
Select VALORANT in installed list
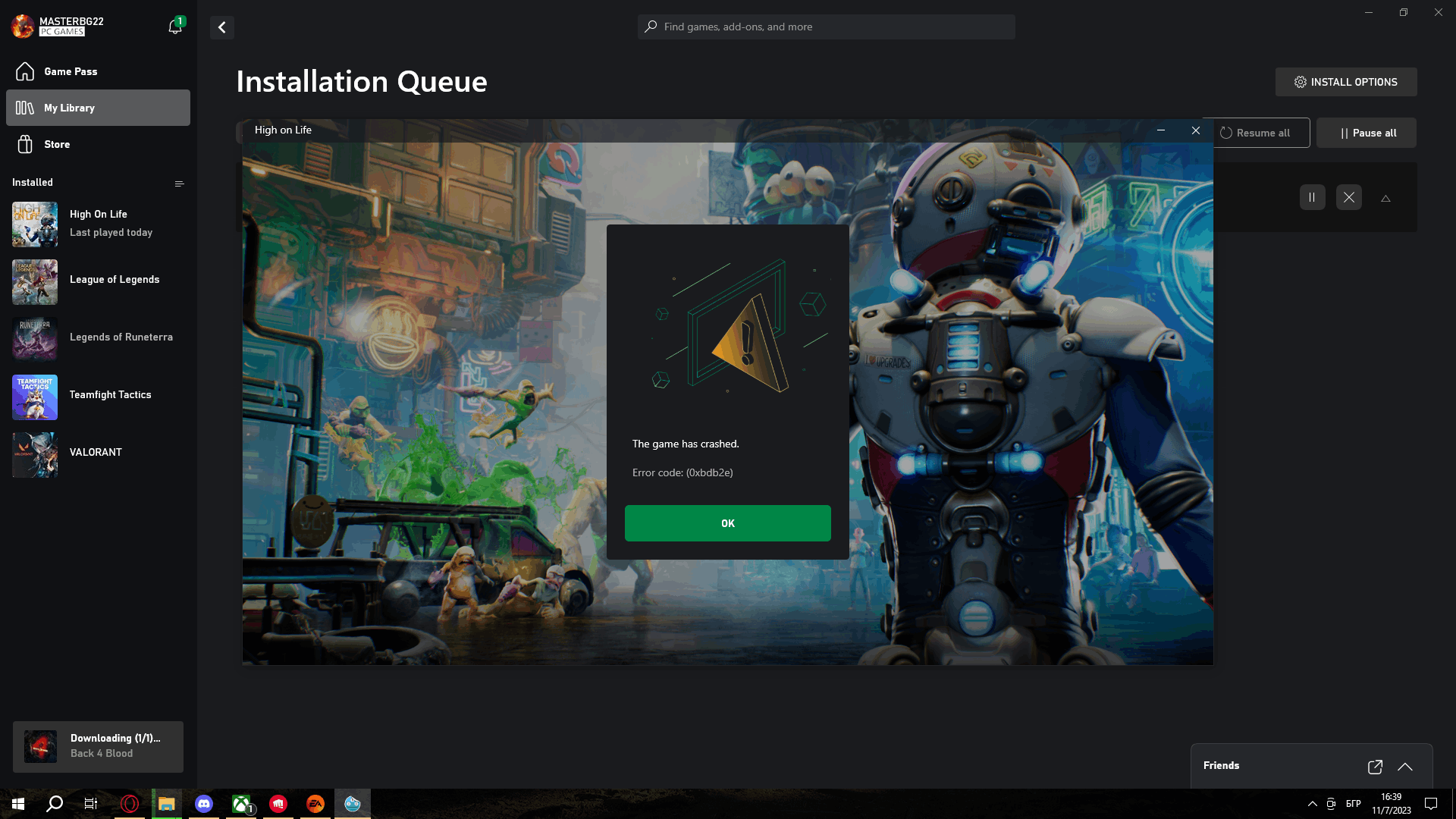coord(98,454)
